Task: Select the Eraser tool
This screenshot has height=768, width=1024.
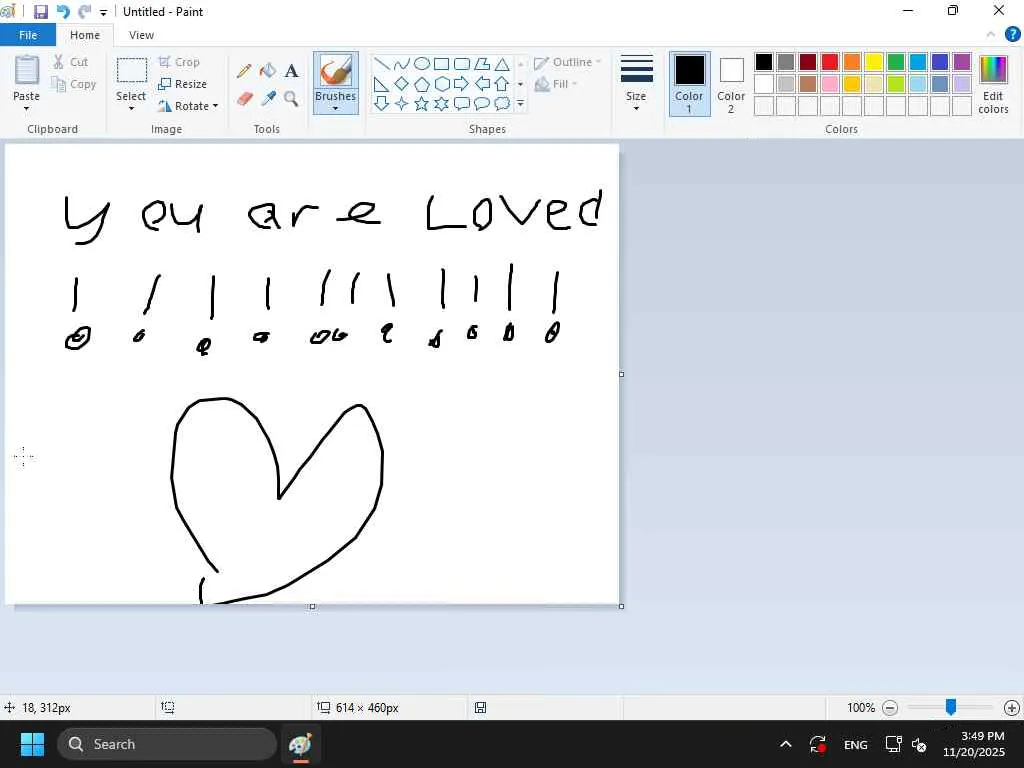Action: tap(244, 99)
